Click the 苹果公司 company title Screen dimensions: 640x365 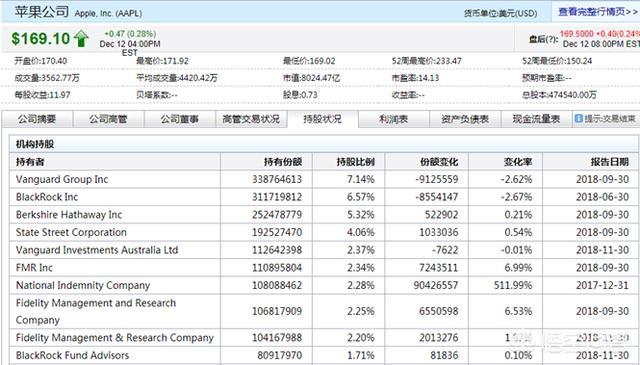[42, 11]
